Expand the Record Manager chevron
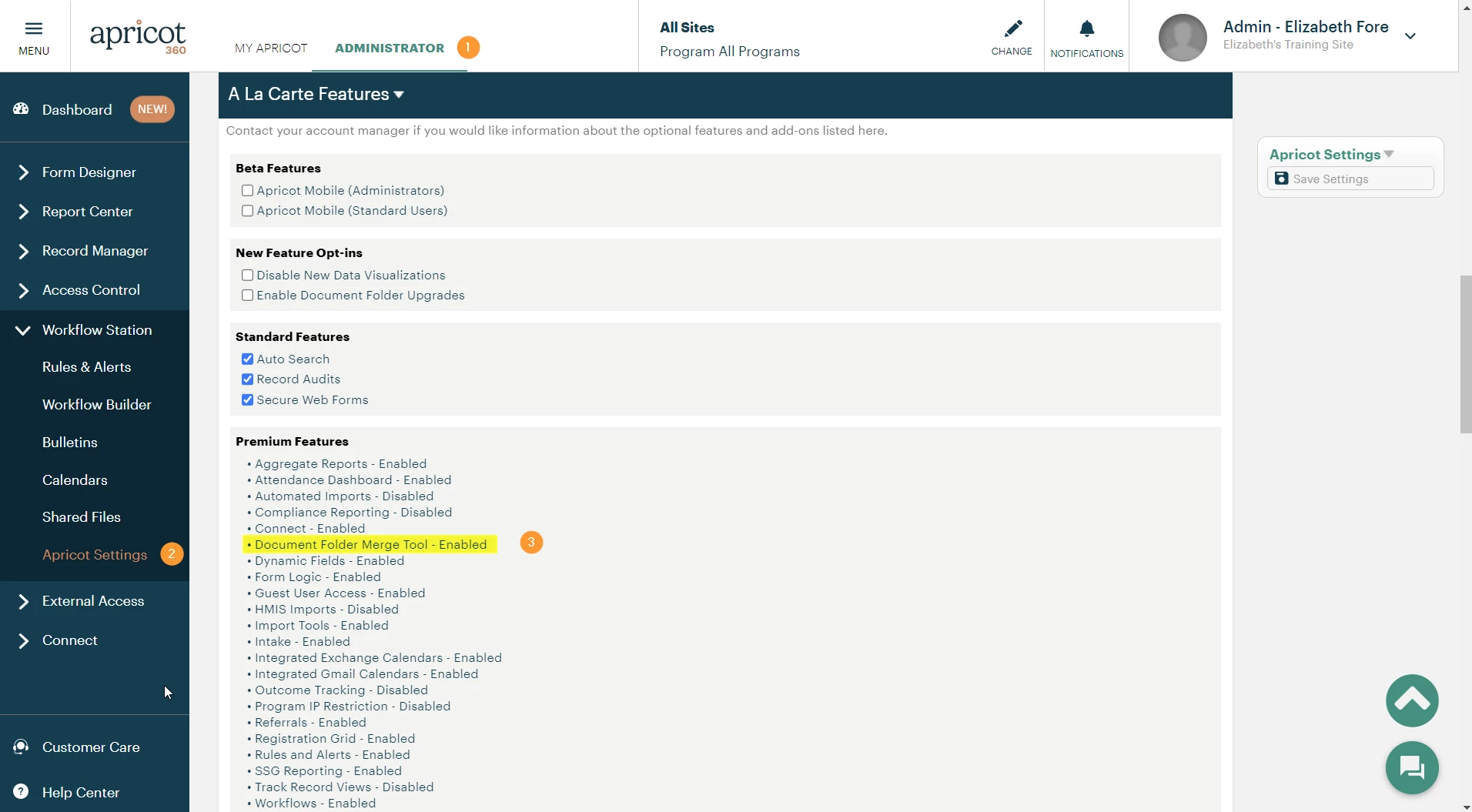Screen dimensions: 1472x812 [23, 251]
